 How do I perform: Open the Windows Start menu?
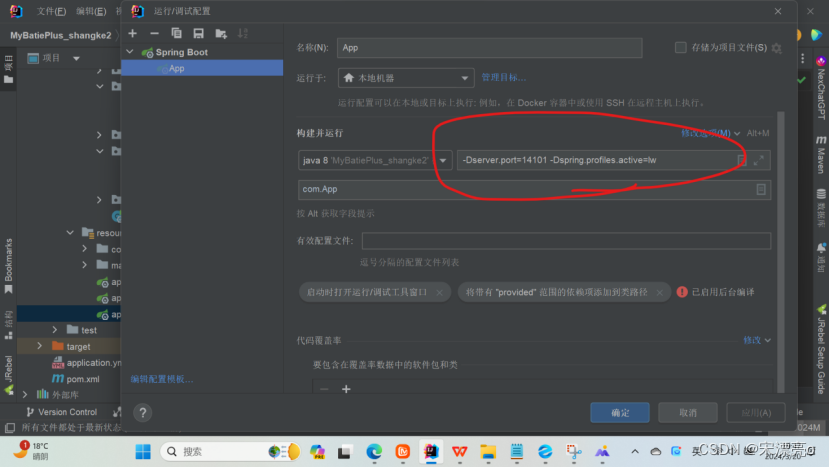coord(140,452)
